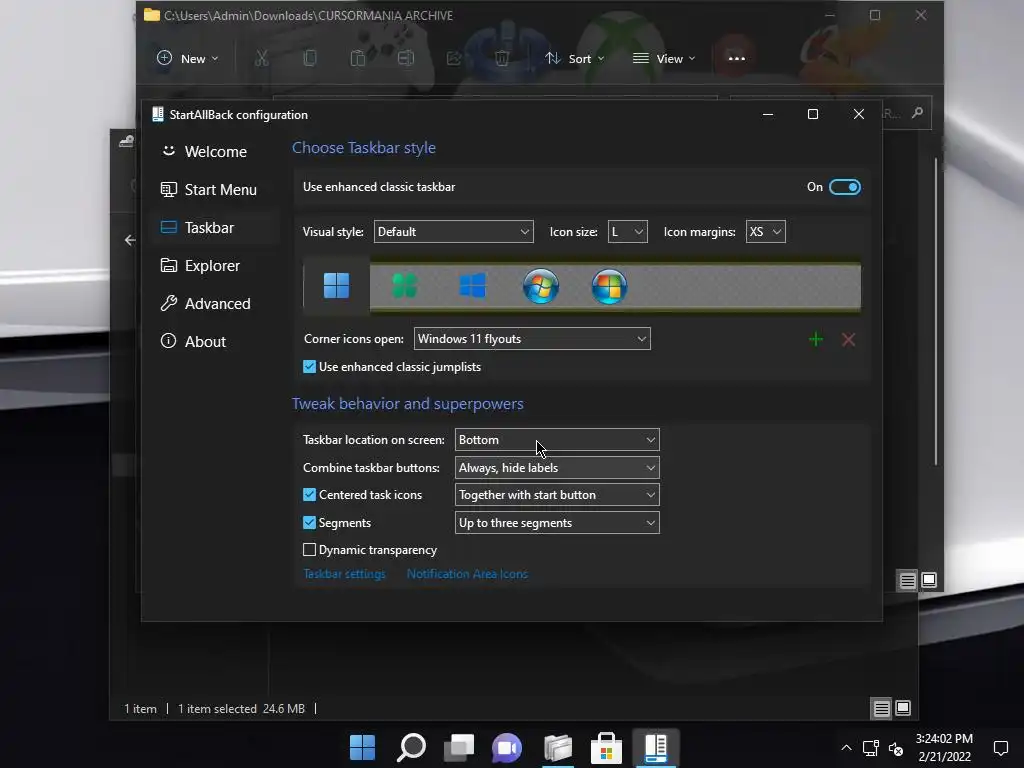
Task: Open File Explorer from the taskbar
Action: coord(558,748)
